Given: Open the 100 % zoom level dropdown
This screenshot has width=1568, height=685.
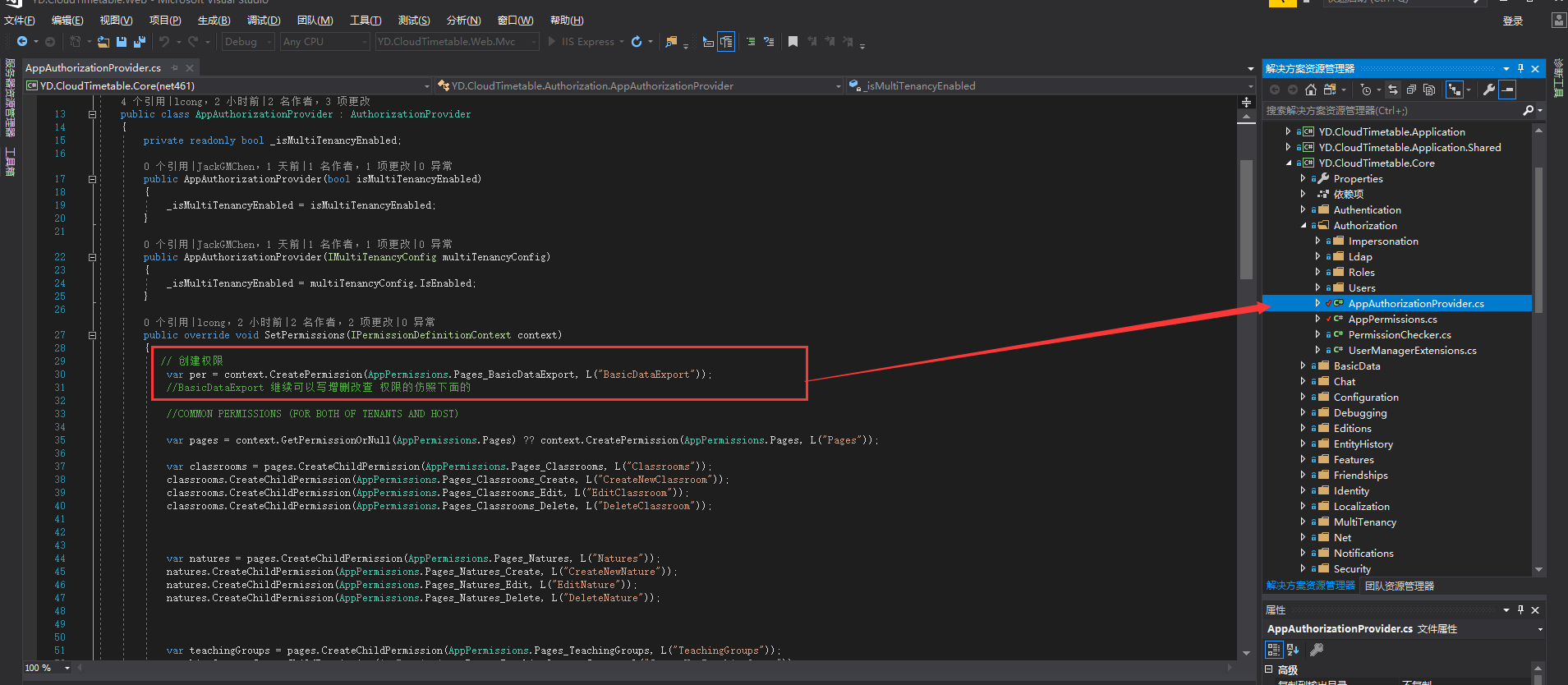Looking at the screenshot, I should [67, 668].
